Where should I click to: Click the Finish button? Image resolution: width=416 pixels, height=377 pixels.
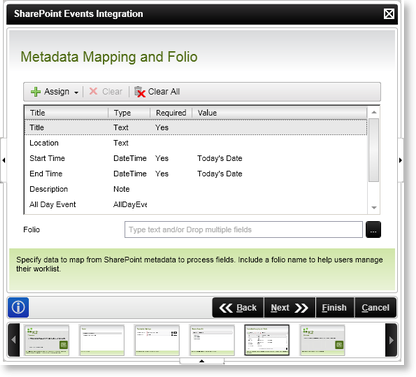[x=335, y=308]
